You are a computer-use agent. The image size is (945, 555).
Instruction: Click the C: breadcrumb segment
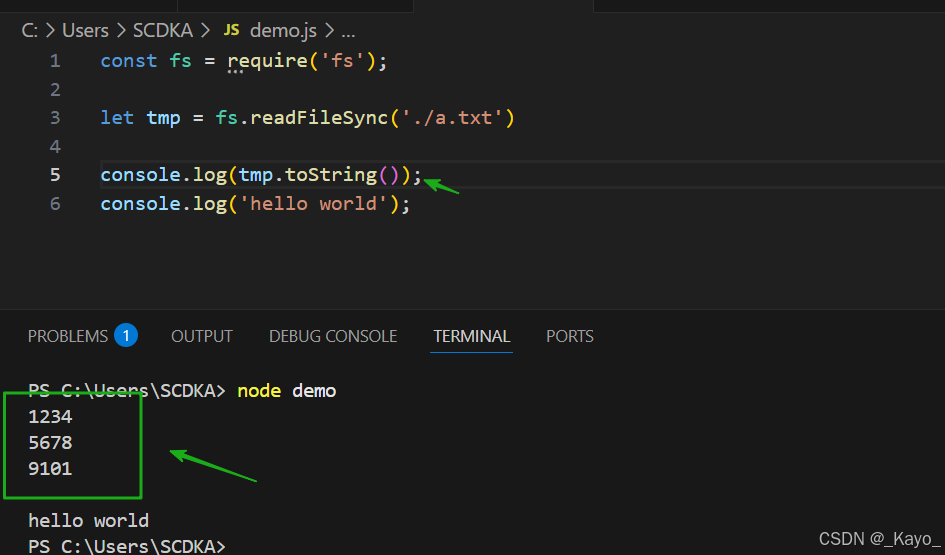[x=30, y=30]
